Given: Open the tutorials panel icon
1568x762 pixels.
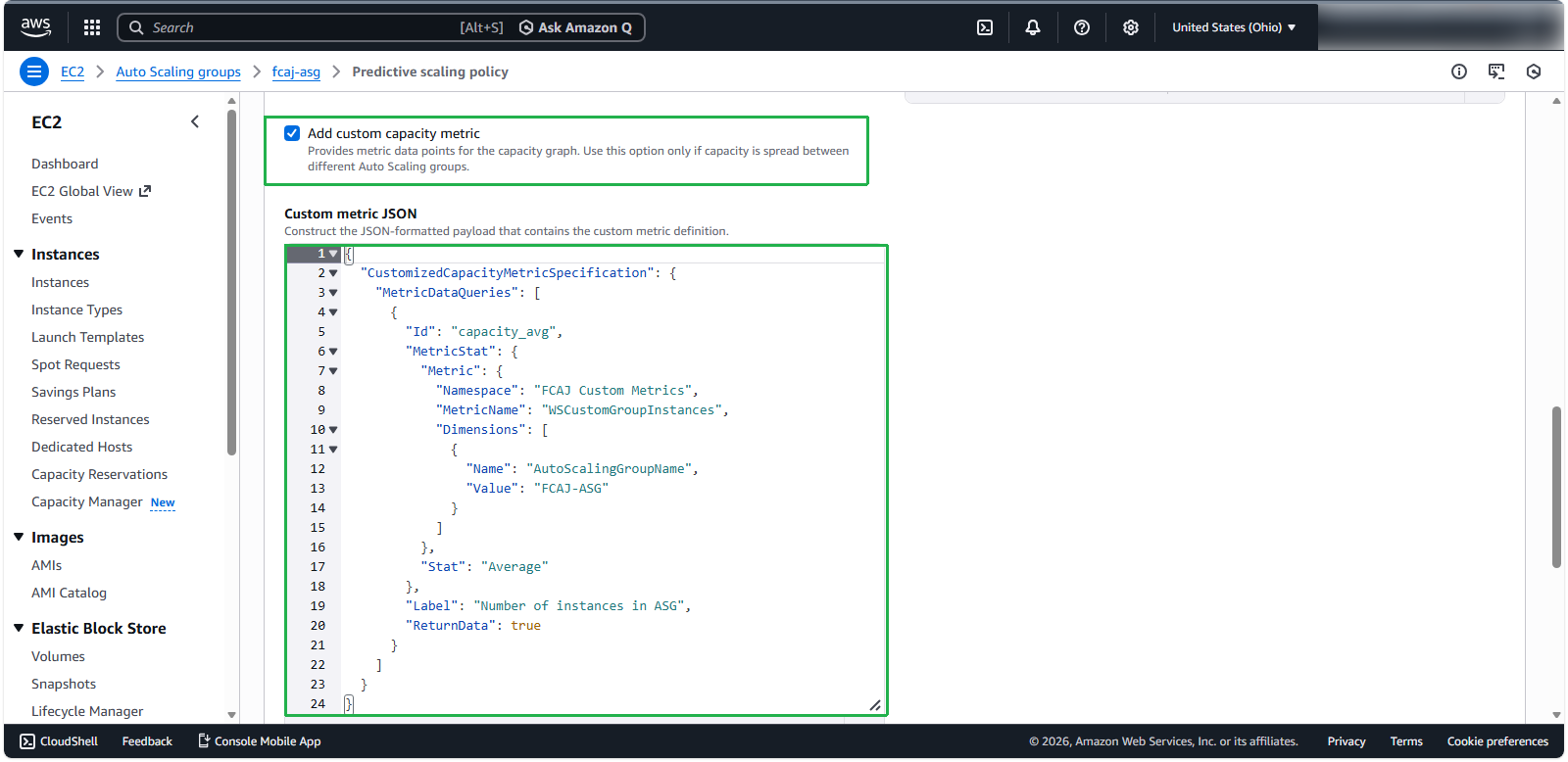Looking at the screenshot, I should click(1496, 71).
